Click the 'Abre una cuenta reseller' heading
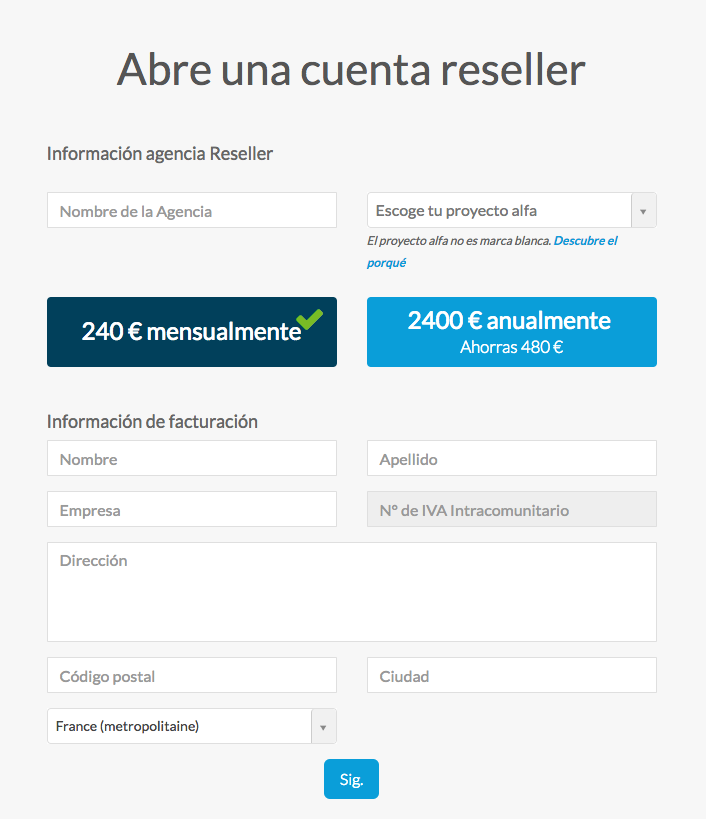 click(351, 70)
